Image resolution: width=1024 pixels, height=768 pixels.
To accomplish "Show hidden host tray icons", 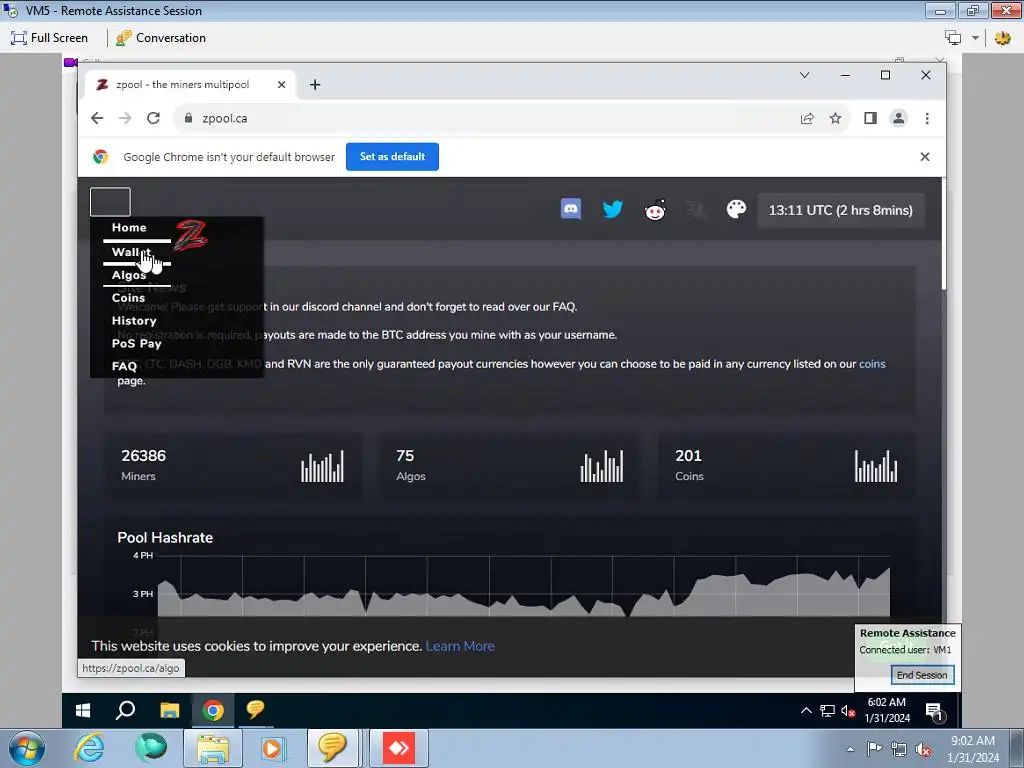I will pyautogui.click(x=850, y=749).
